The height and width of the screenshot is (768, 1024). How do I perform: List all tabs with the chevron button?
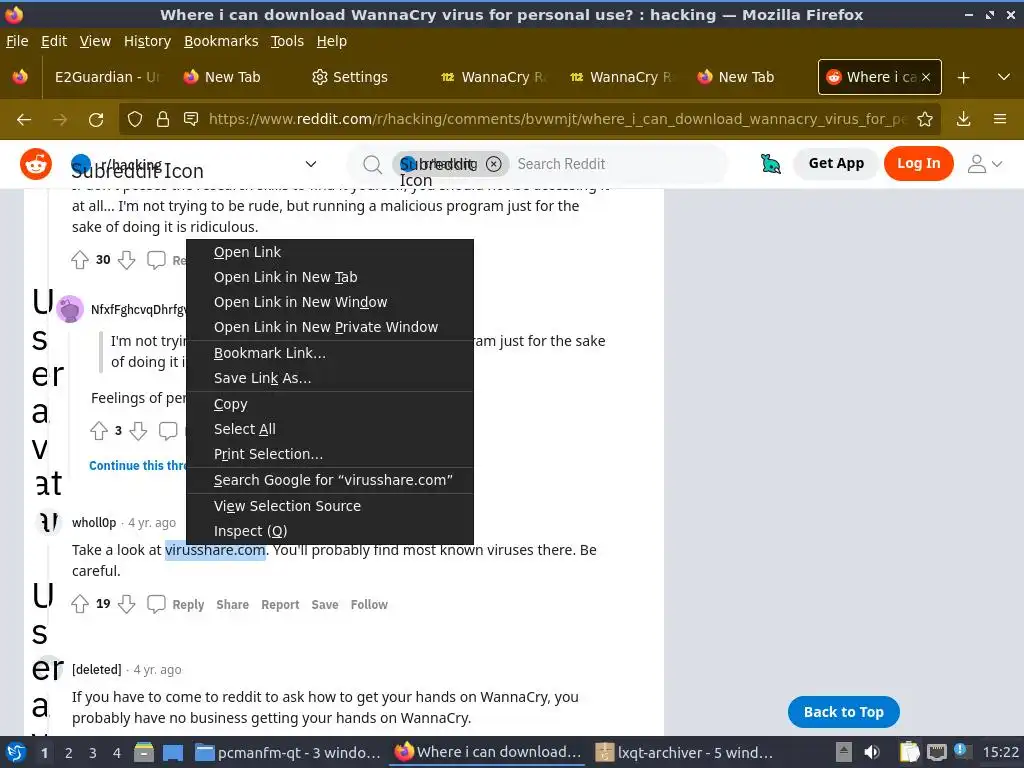coord(1004,77)
